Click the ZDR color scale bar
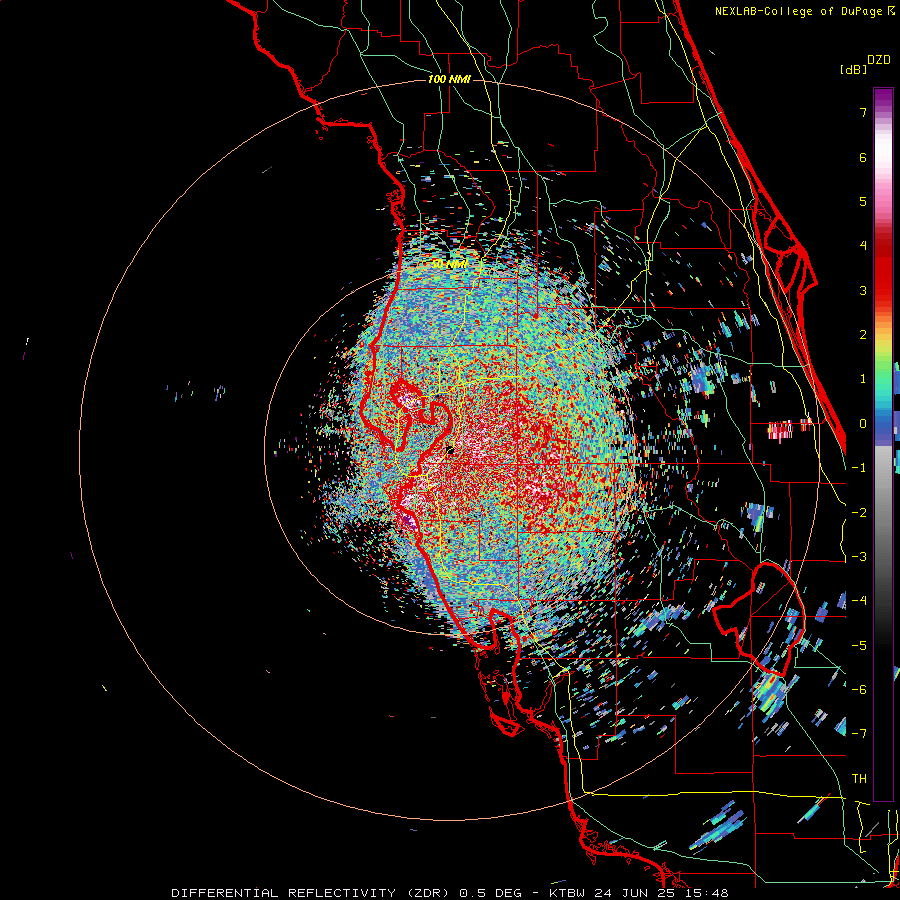 (883, 444)
